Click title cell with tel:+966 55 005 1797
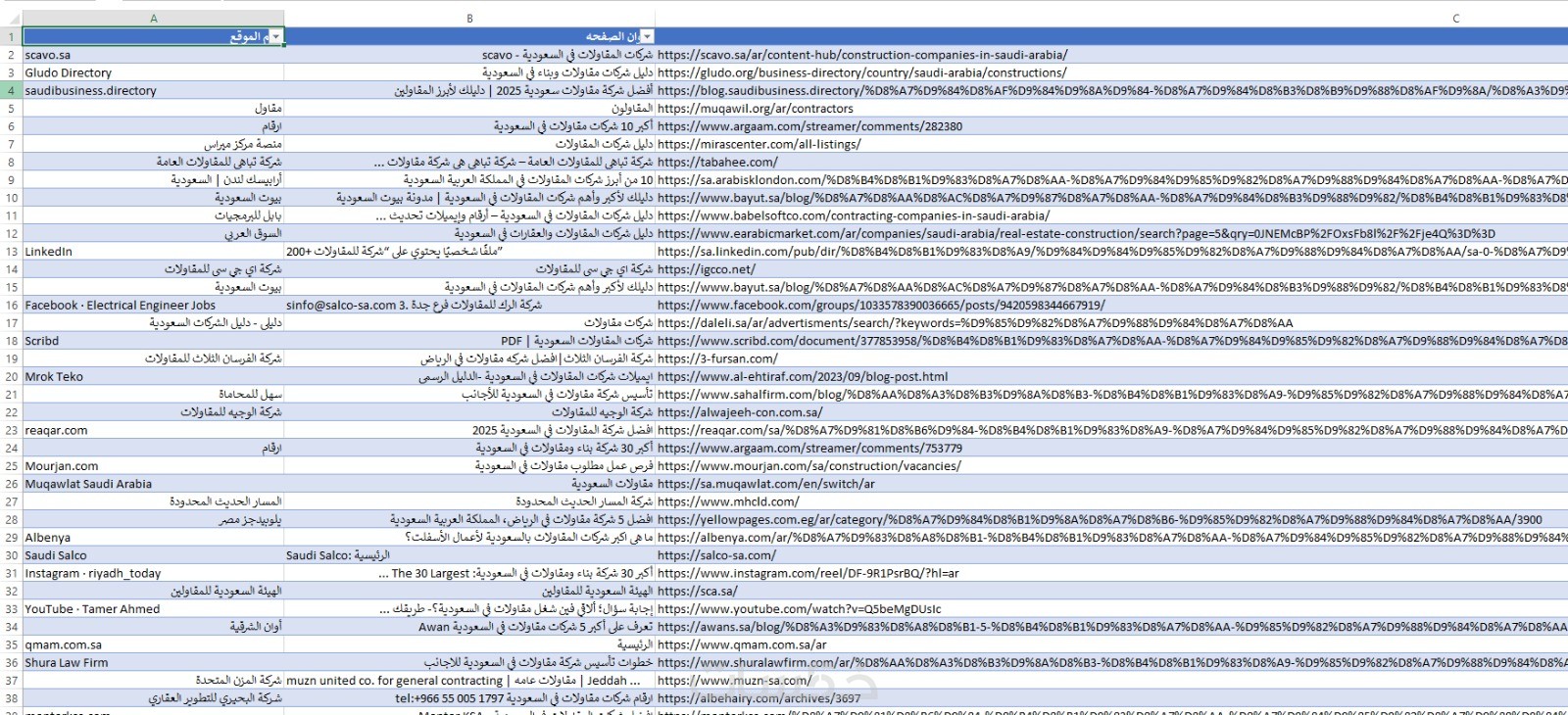The image size is (1568, 715). click(x=469, y=698)
